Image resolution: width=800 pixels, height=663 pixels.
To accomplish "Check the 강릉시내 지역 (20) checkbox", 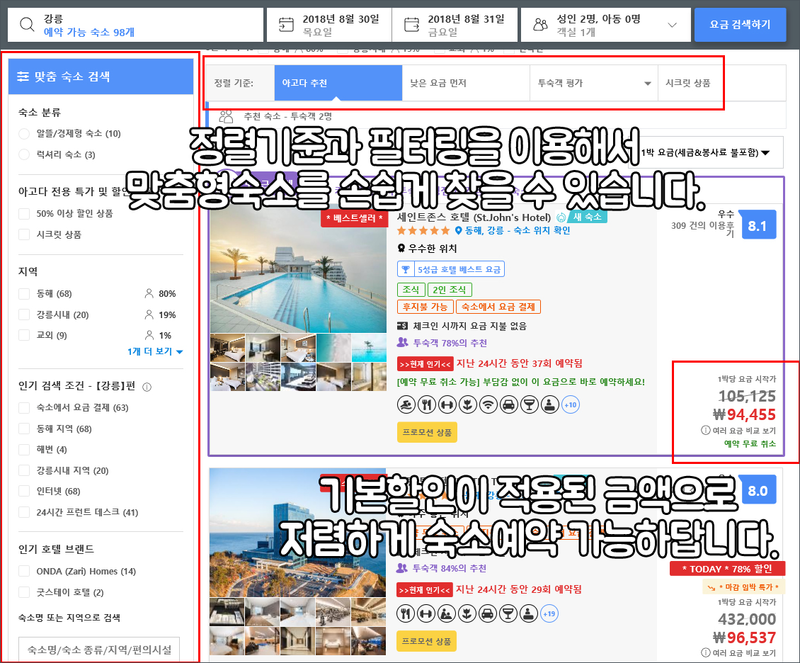I will tap(24, 470).
